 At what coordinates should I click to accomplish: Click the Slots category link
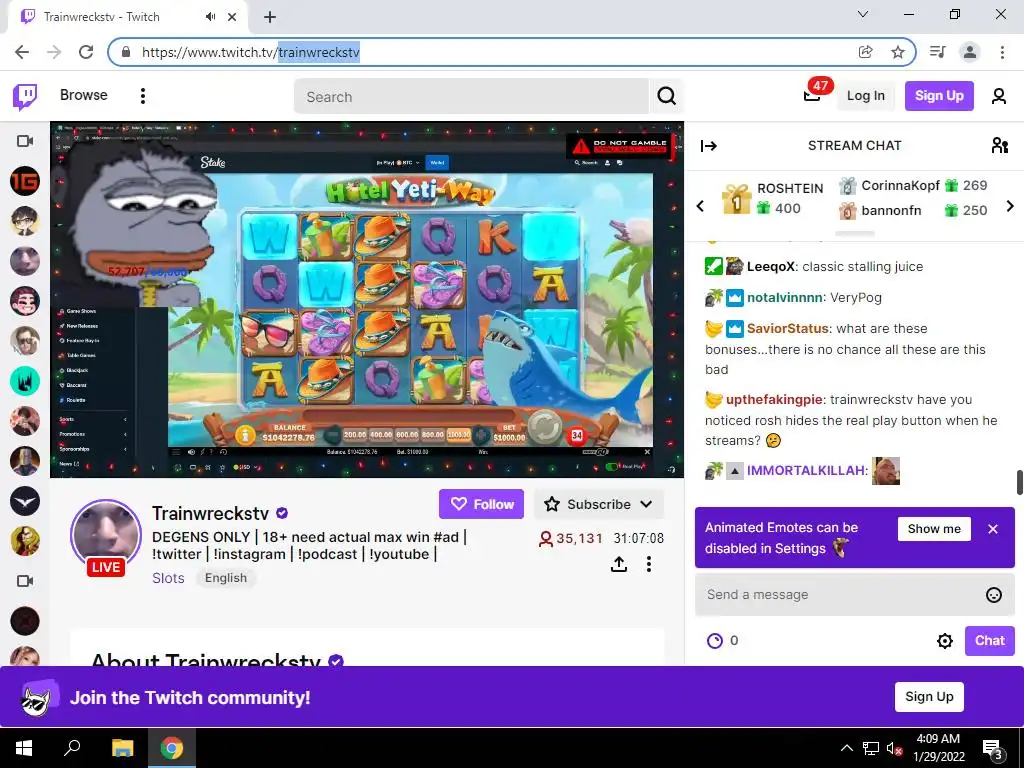[168, 578]
